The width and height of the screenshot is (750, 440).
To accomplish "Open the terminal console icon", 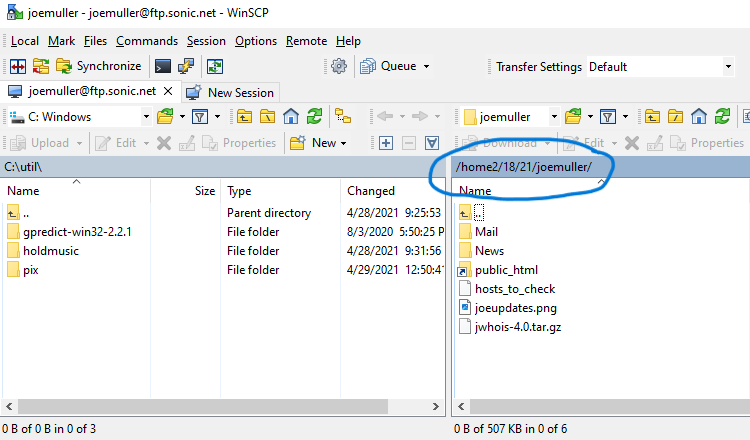I will click(163, 66).
